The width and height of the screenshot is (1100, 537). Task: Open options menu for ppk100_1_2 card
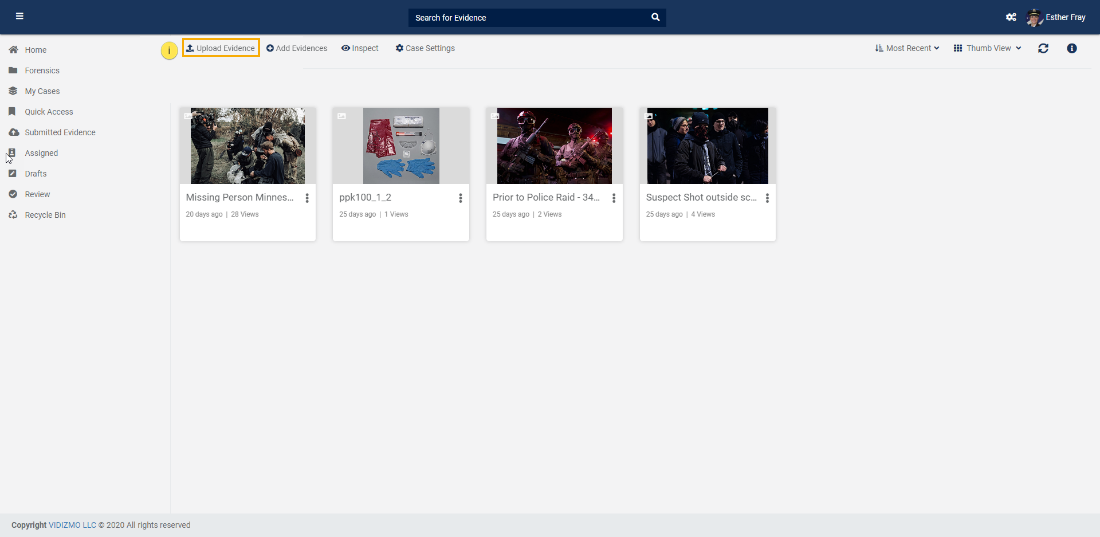point(460,198)
